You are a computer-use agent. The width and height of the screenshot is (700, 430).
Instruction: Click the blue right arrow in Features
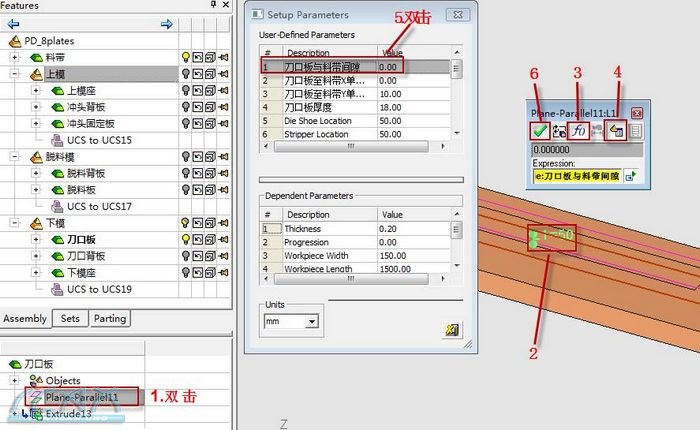[x=167, y=24]
